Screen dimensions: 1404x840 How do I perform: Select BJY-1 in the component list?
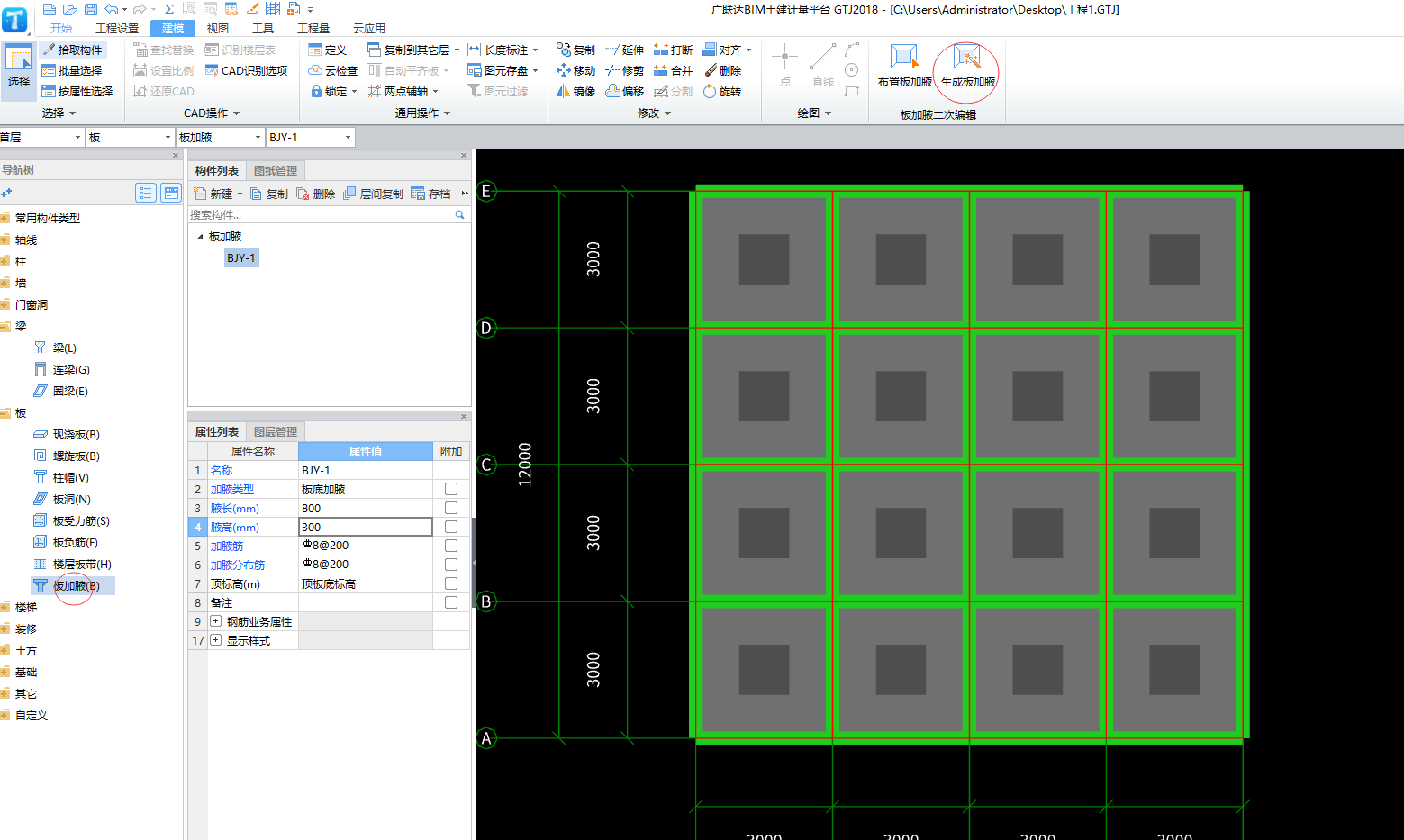241,257
